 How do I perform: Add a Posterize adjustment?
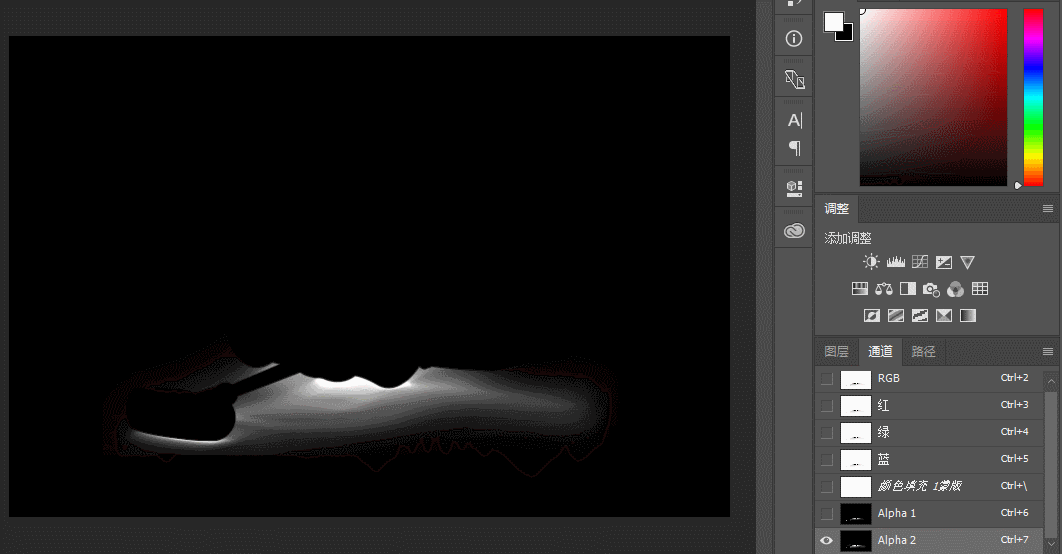coord(896,316)
